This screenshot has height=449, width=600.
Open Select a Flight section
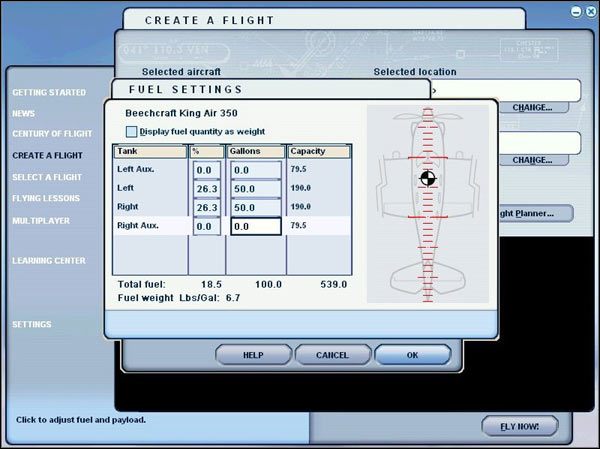click(x=47, y=177)
